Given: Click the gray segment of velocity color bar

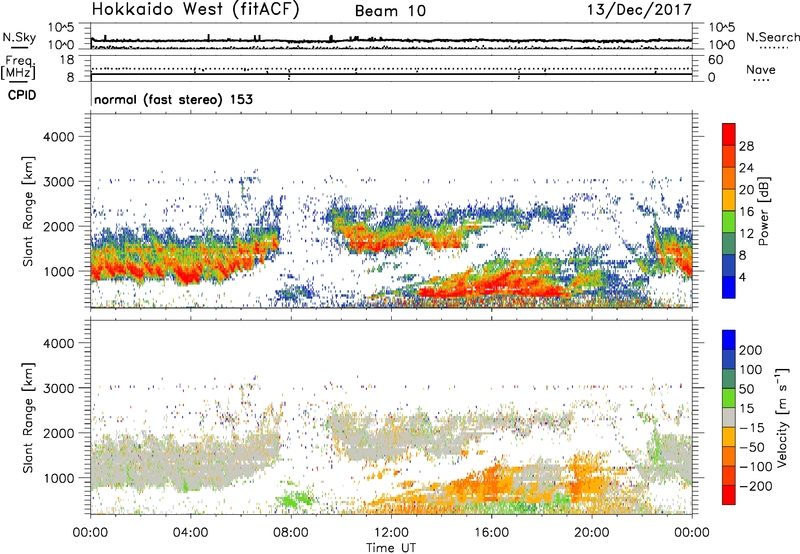Looking at the screenshot, I should (729, 417).
